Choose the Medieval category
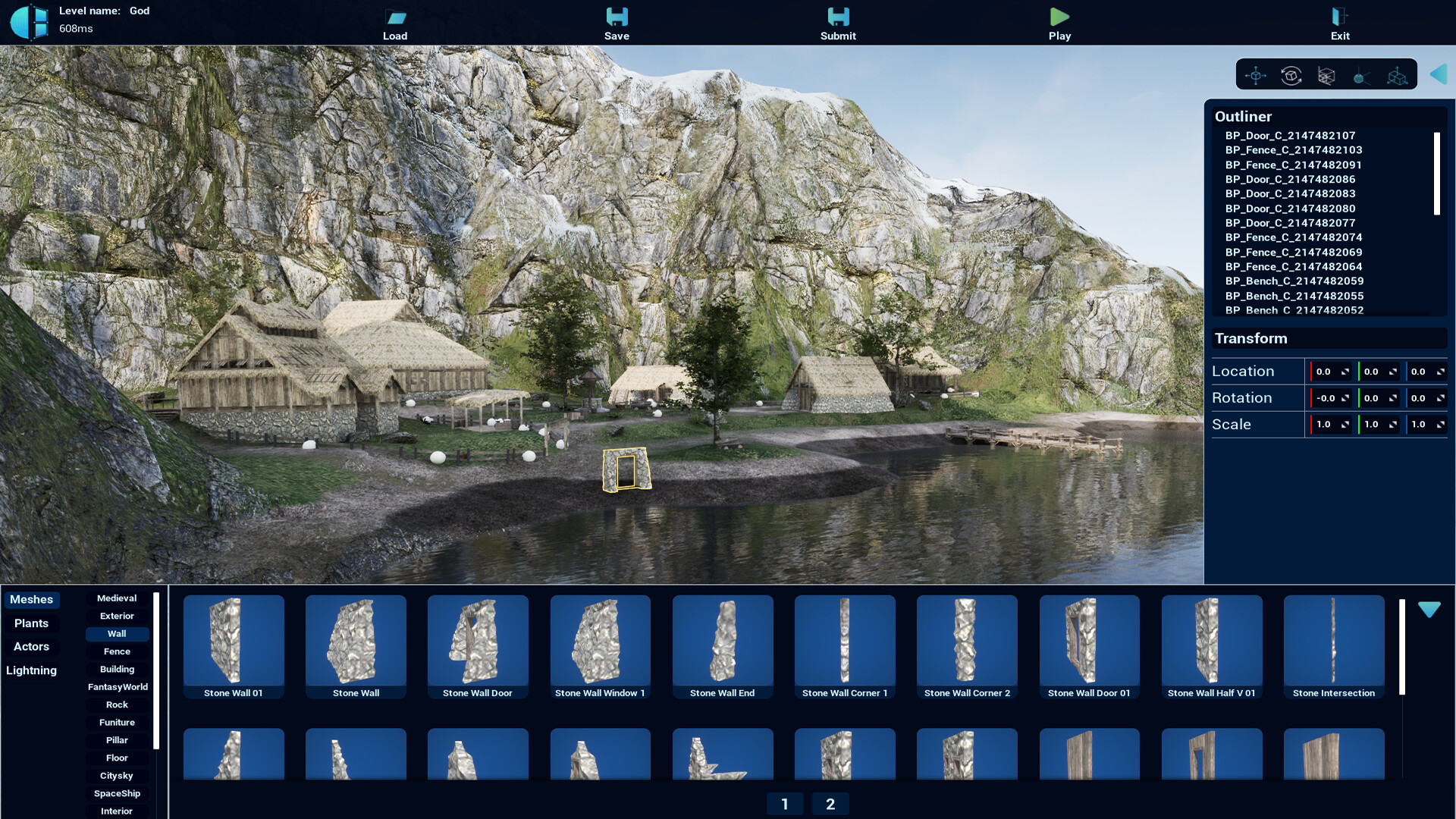Screen dimensions: 1456x819 point(117,598)
